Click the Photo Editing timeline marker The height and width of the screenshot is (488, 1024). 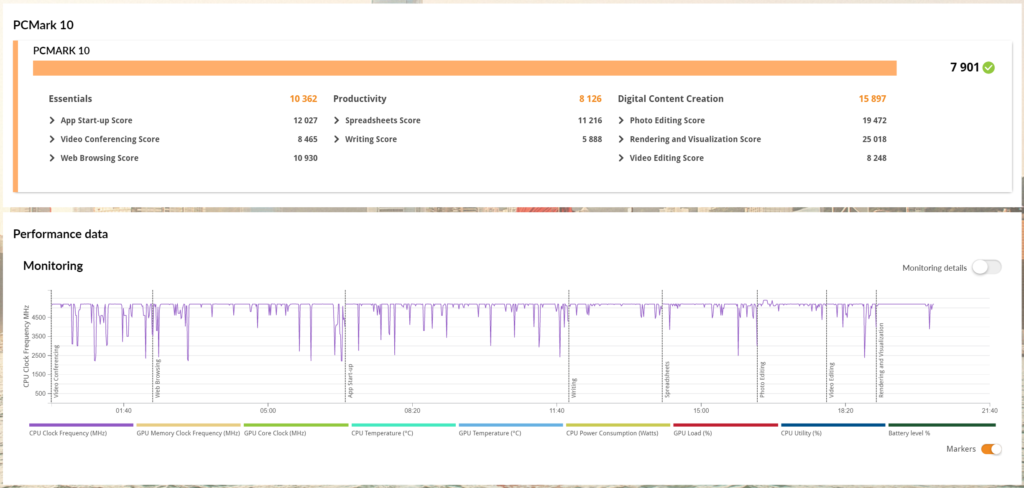pyautogui.click(x=763, y=382)
